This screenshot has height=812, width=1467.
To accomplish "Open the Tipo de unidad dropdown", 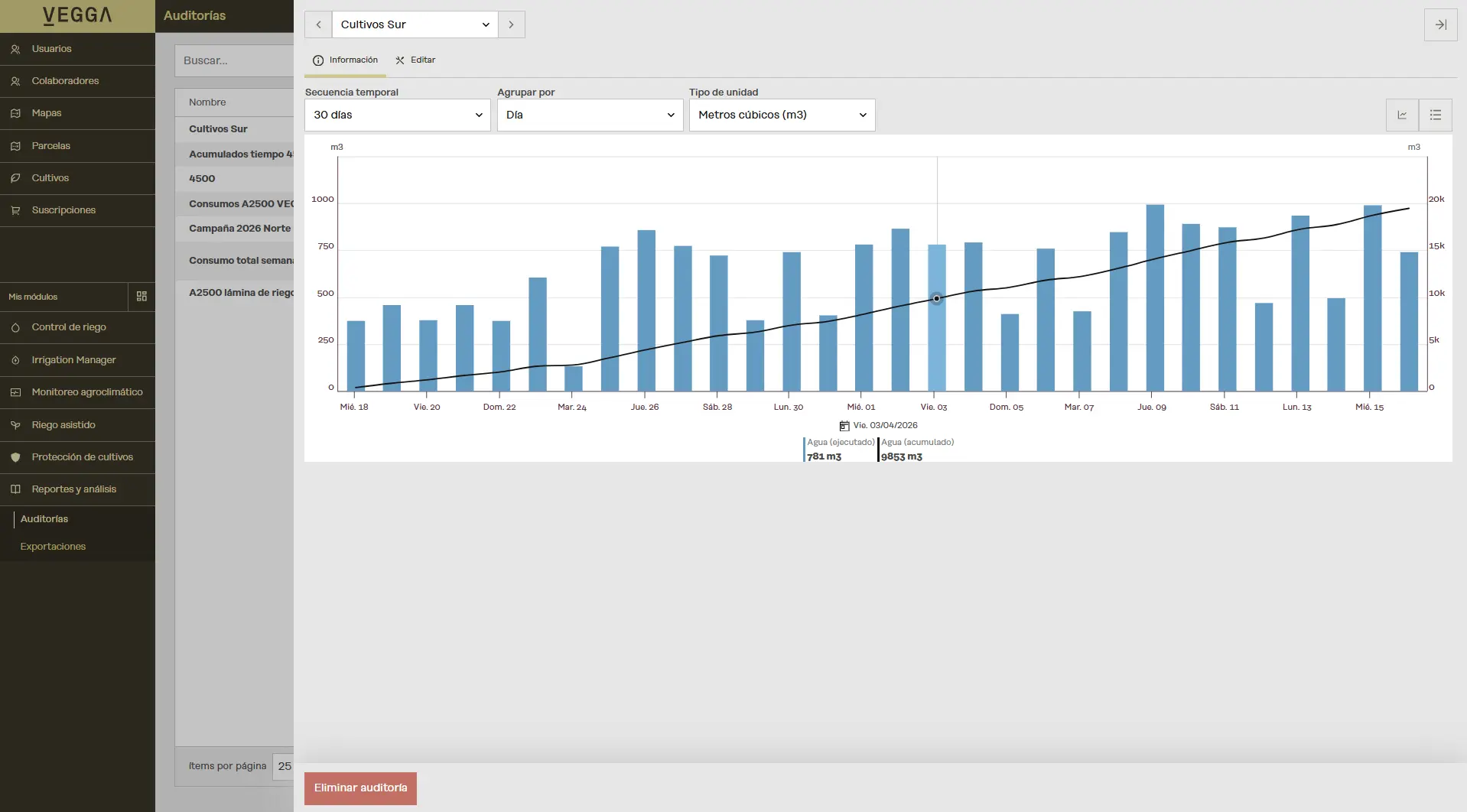I will tap(782, 115).
